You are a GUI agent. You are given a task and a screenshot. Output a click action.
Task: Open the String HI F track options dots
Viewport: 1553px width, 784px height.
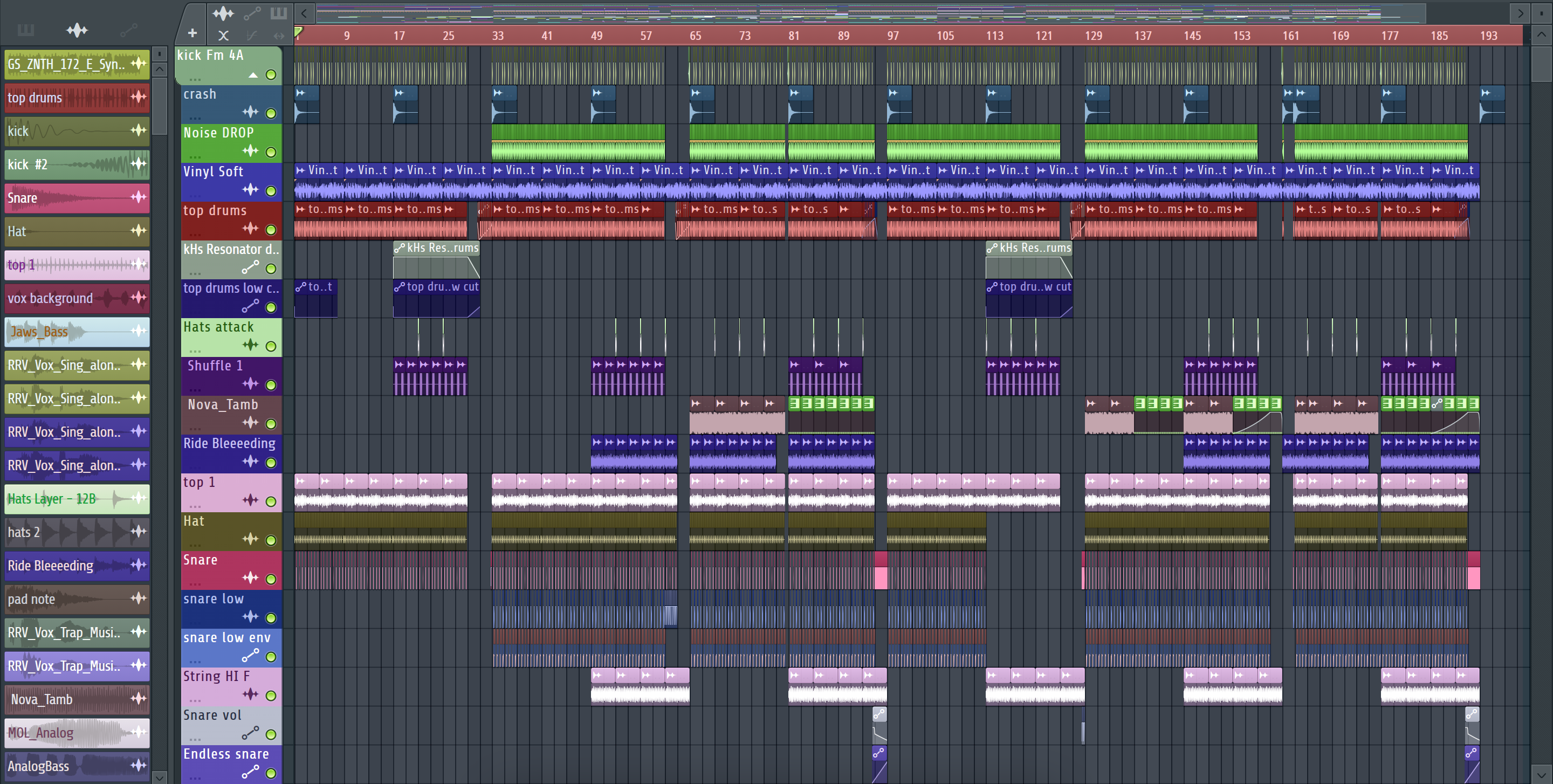pos(194,700)
